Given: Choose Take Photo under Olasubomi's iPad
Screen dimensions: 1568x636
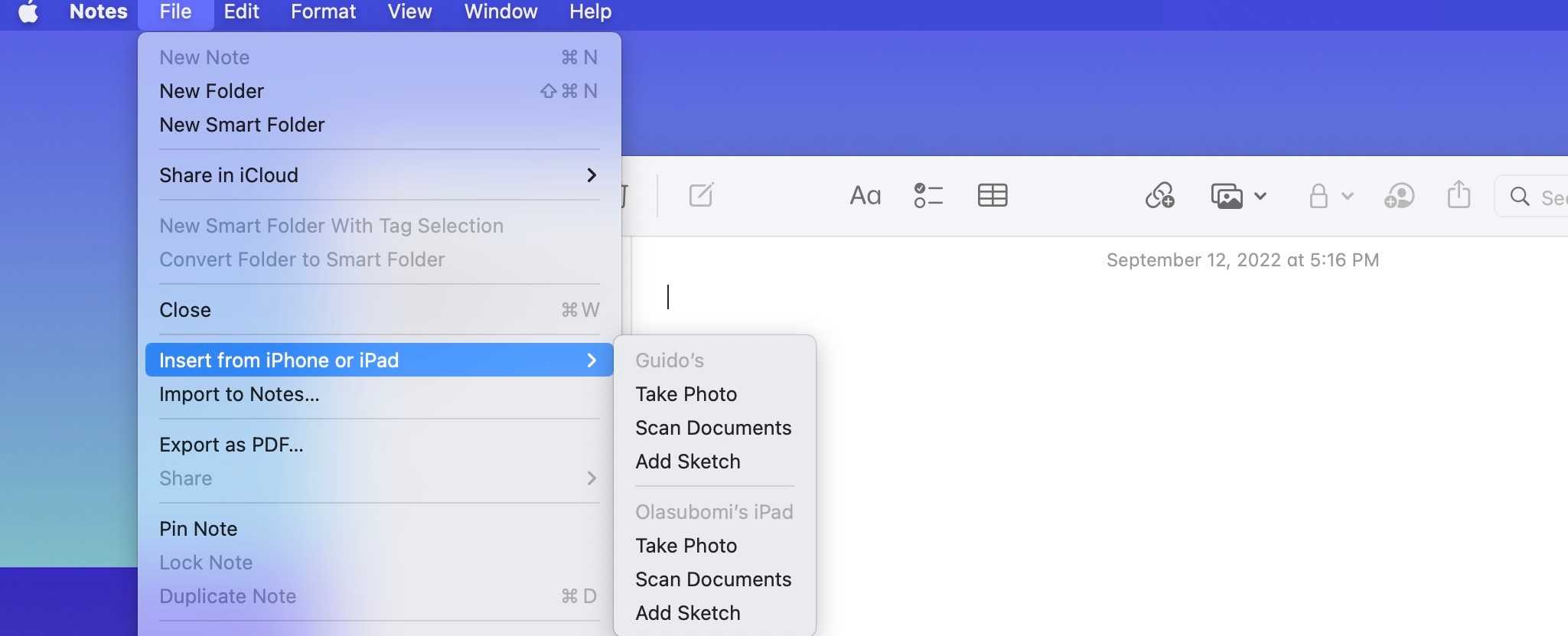Looking at the screenshot, I should tap(686, 546).
